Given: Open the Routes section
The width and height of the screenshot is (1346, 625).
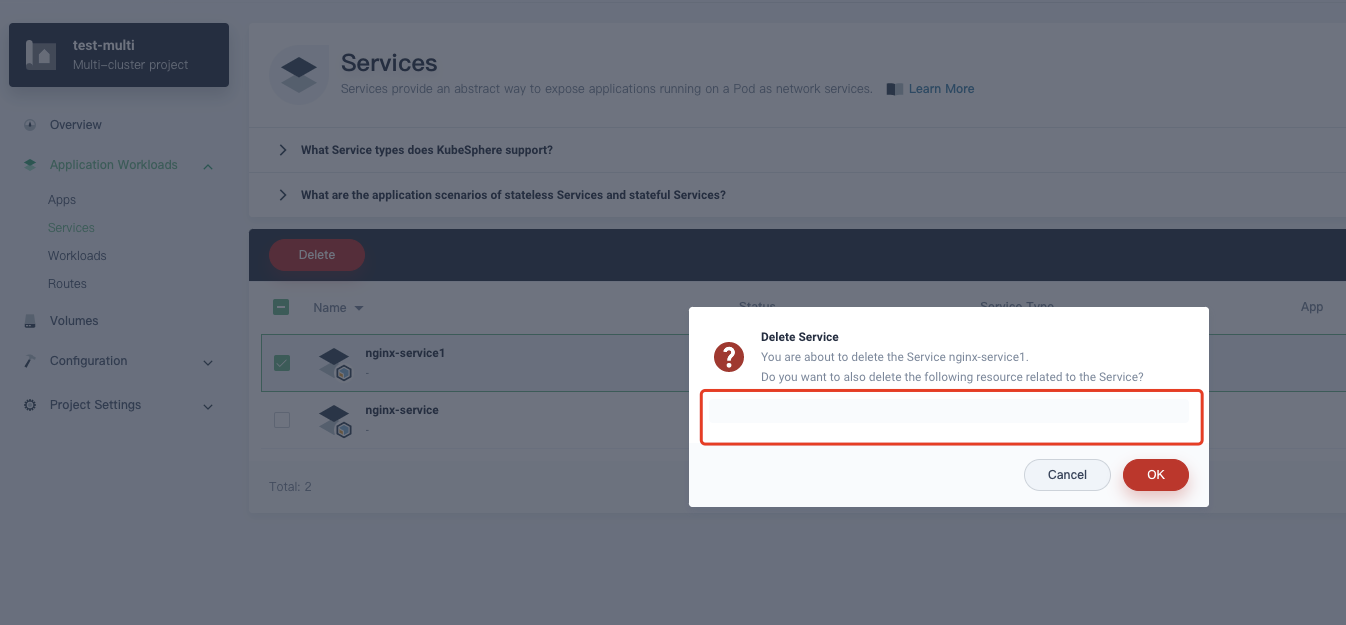Looking at the screenshot, I should click(x=67, y=283).
